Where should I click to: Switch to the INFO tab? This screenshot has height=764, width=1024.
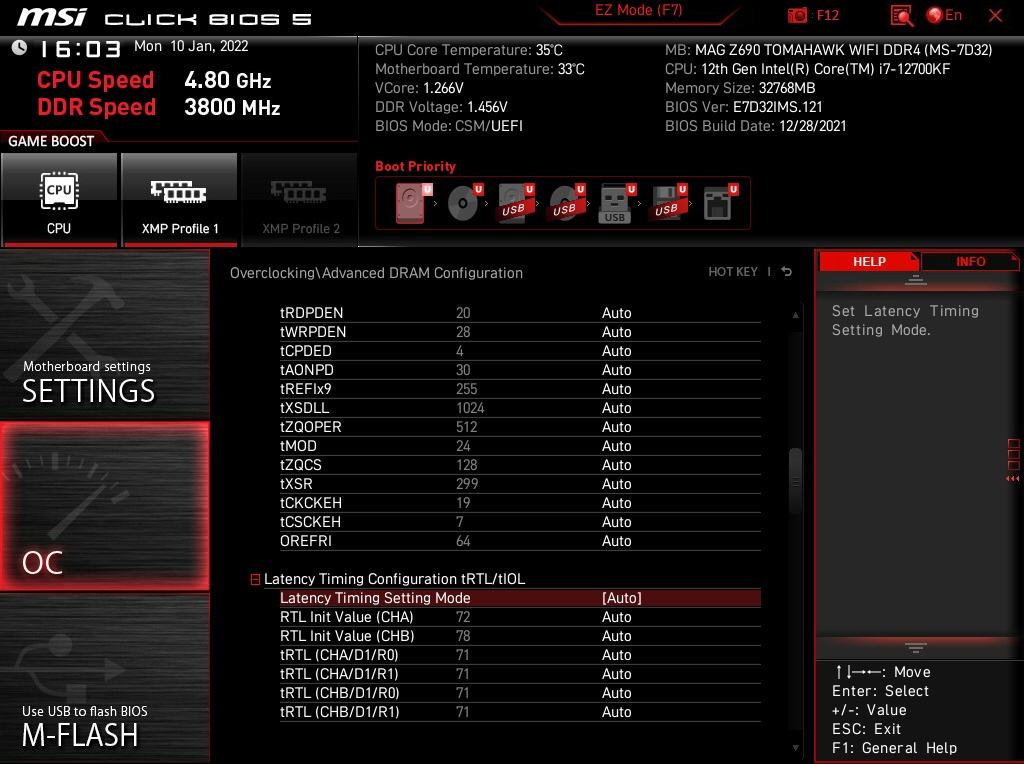(x=970, y=261)
